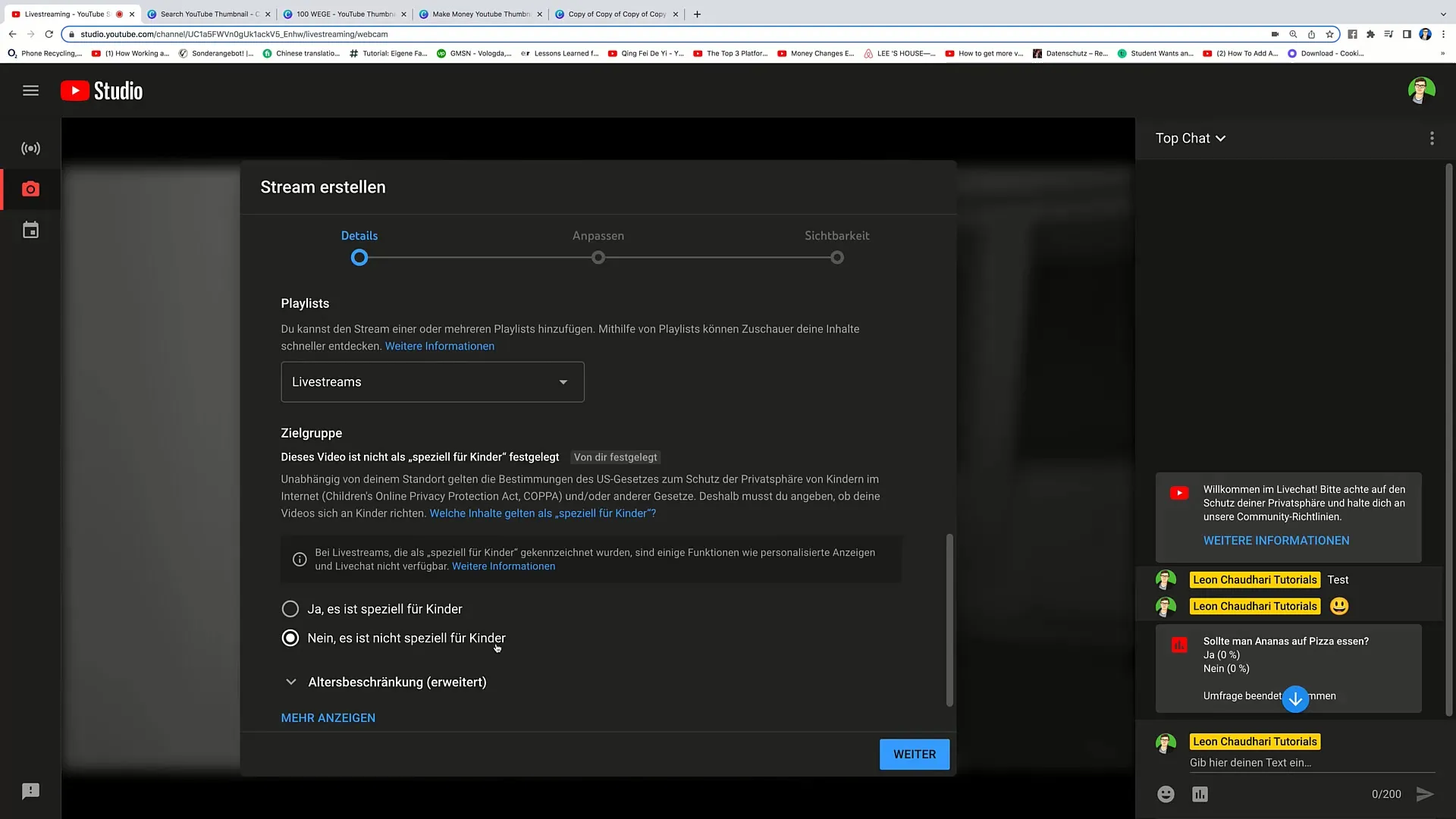Image resolution: width=1456 pixels, height=819 pixels.
Task: Open the hamburger navigation menu
Action: (30, 90)
